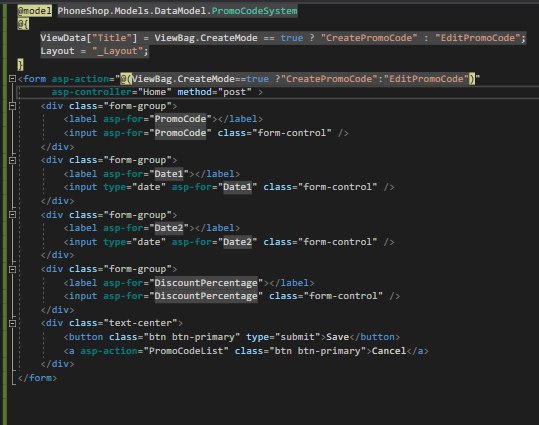Image resolution: width=539 pixels, height=425 pixels.
Task: Collapse the form element outlining toggle
Action: (x=12, y=79)
